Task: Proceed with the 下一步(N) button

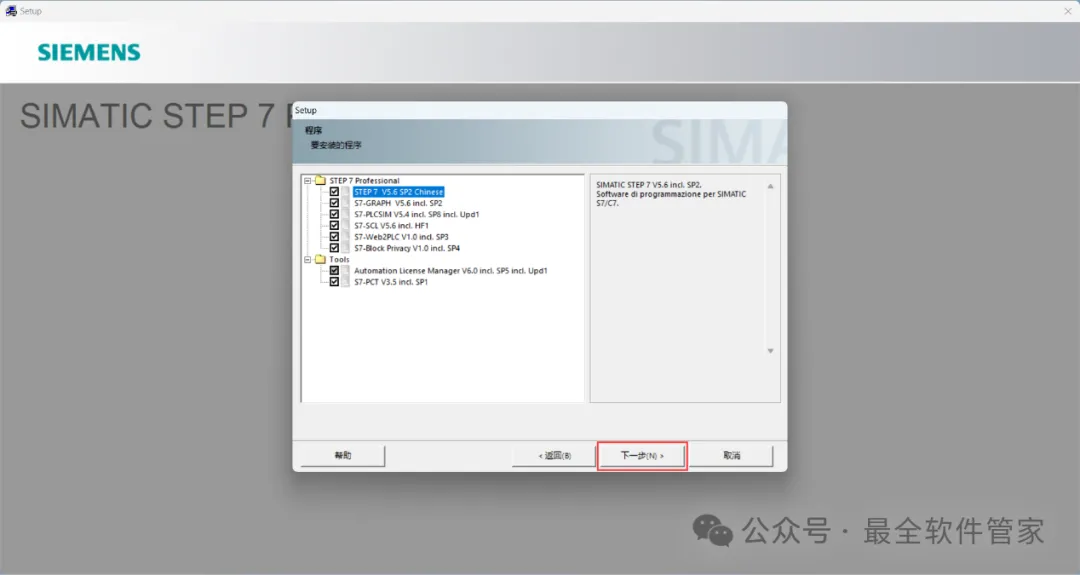Action: tap(642, 455)
